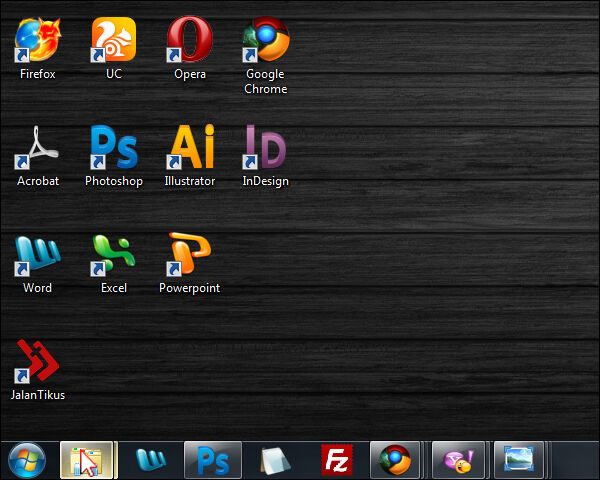Open FileZilla from the taskbar
The image size is (600, 480).
337,460
